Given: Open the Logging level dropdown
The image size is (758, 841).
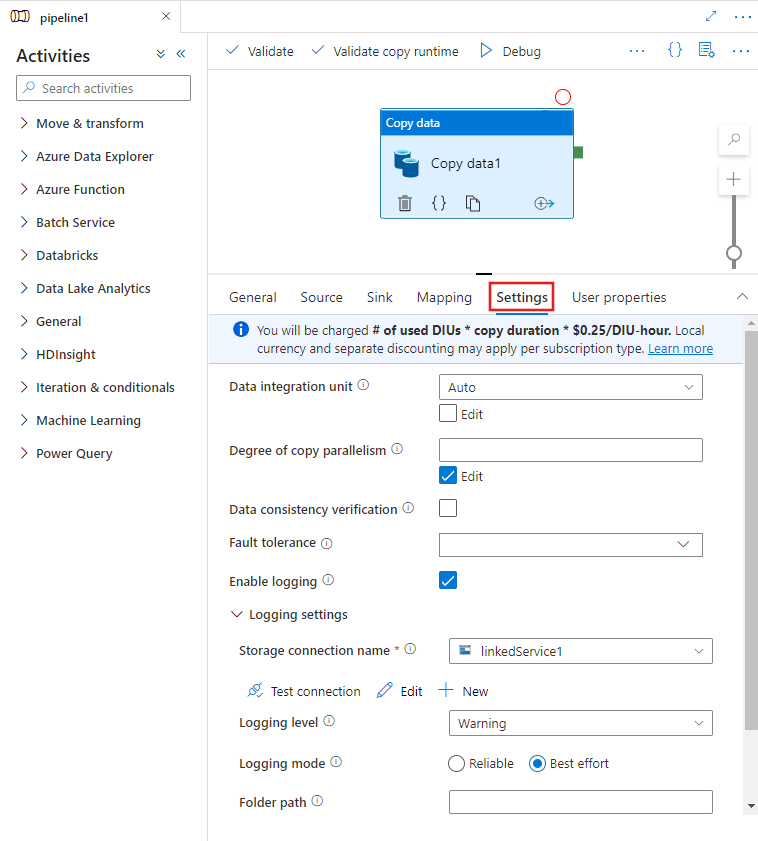Looking at the screenshot, I should point(580,722).
